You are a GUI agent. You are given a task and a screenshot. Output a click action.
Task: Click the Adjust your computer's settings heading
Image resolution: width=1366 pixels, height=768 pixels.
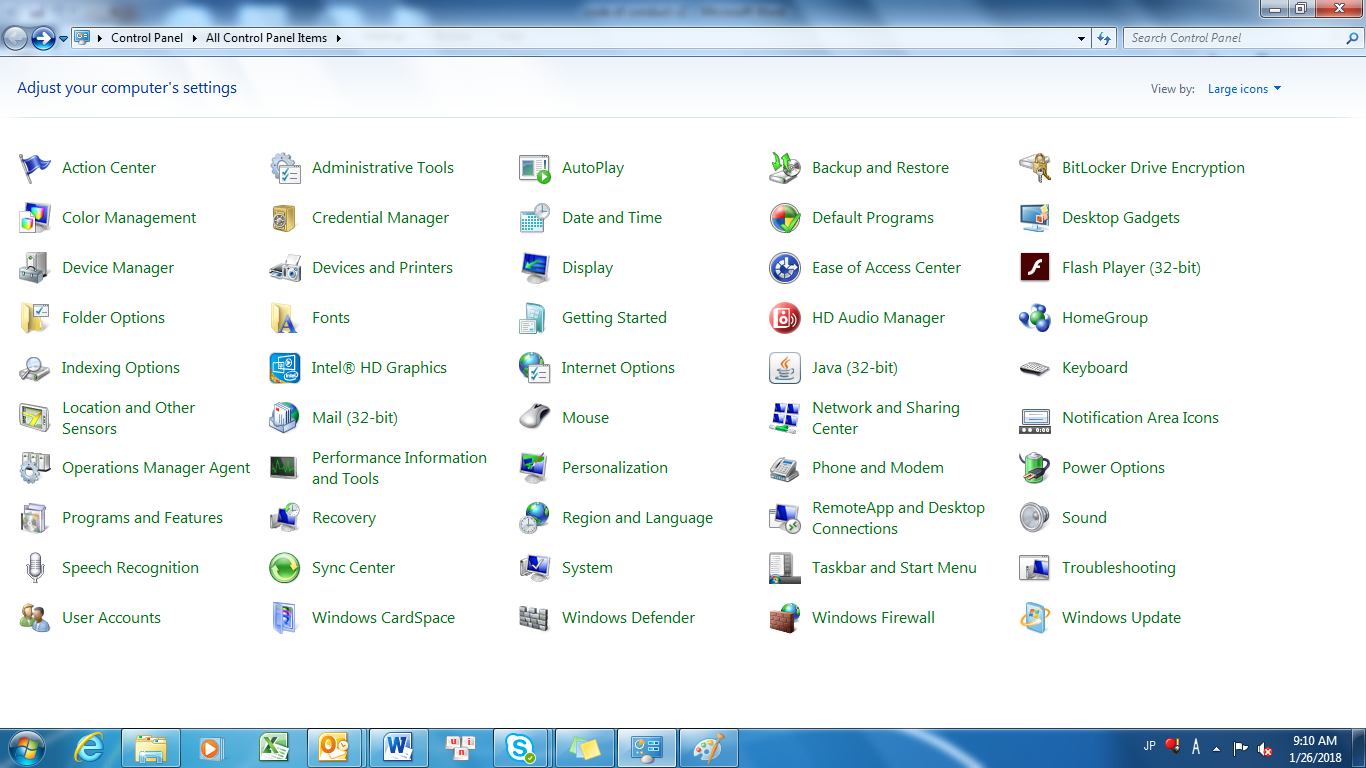click(126, 88)
